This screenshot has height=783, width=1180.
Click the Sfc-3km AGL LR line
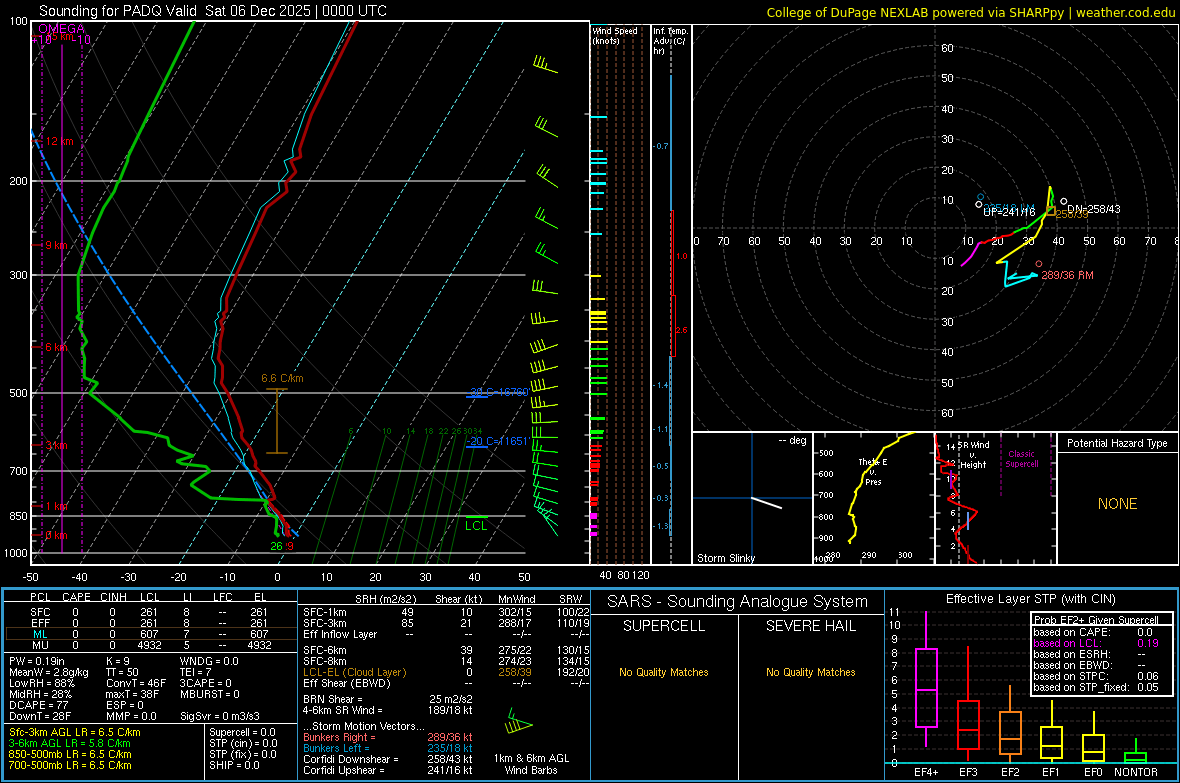75,732
